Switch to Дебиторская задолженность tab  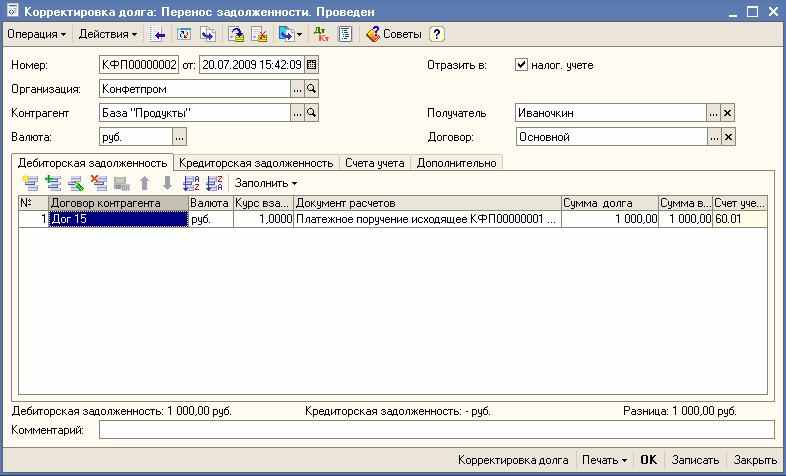tap(92, 163)
